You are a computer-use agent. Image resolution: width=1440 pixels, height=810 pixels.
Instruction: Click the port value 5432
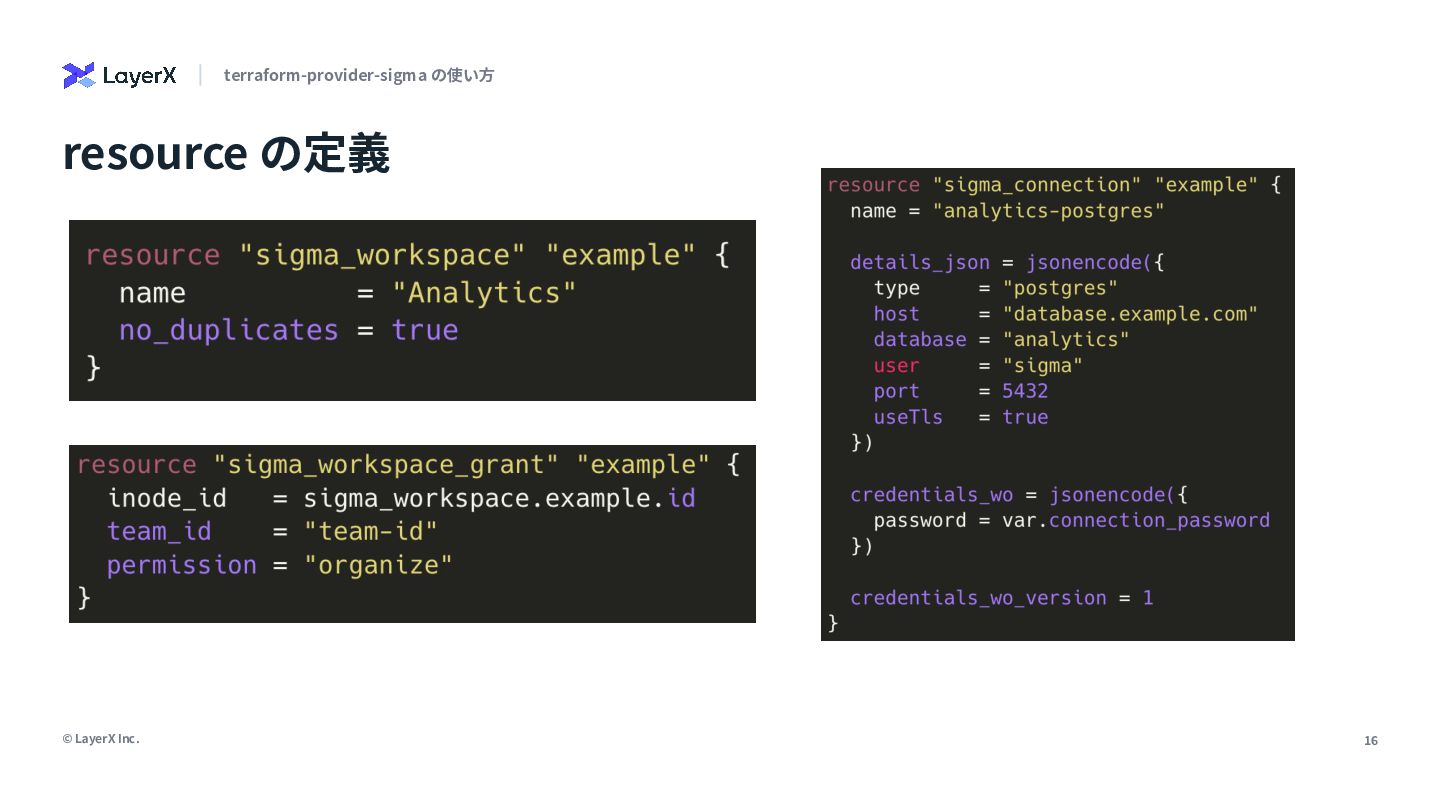[1025, 391]
